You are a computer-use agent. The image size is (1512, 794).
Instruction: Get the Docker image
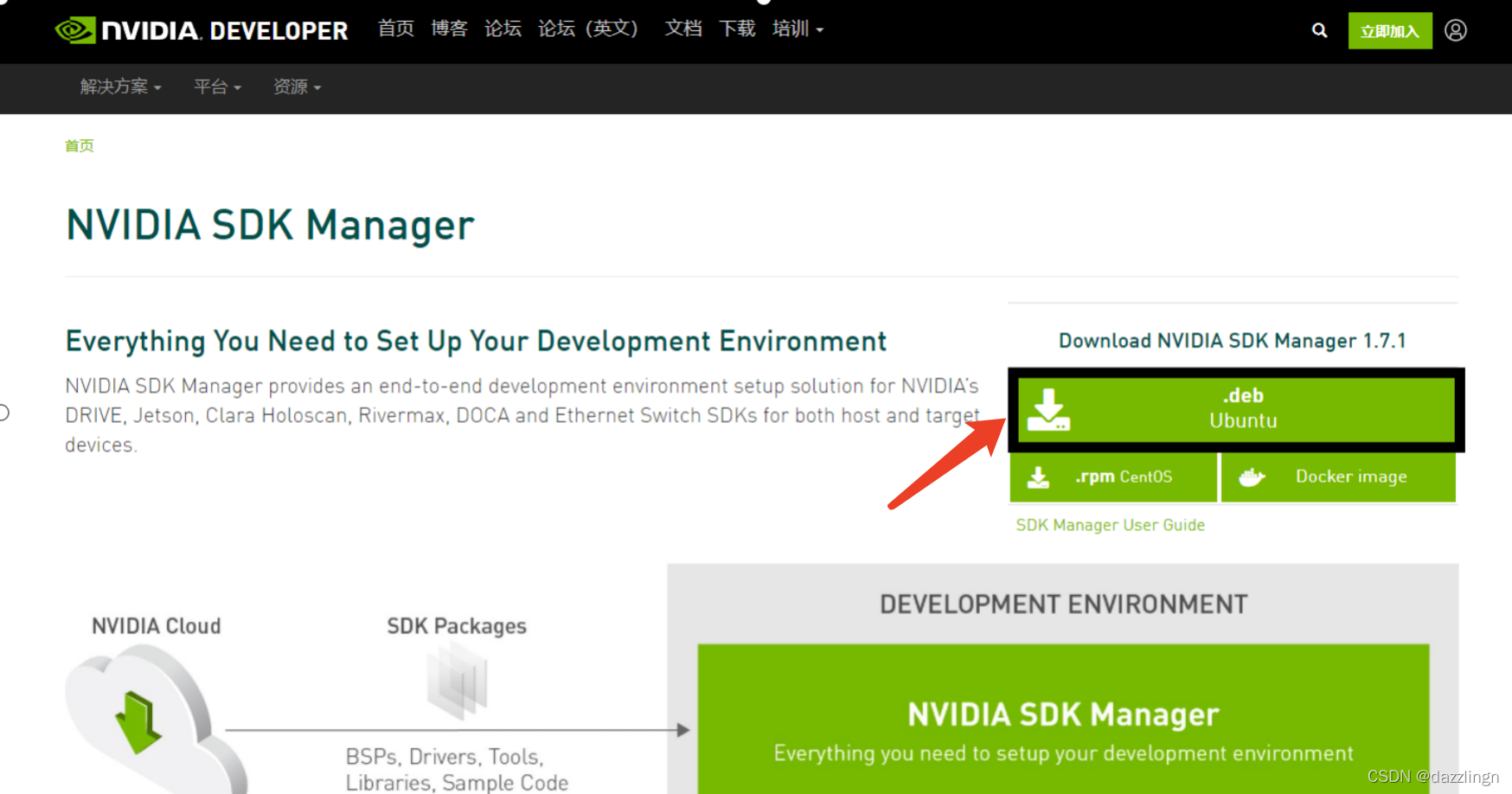[x=1338, y=477]
